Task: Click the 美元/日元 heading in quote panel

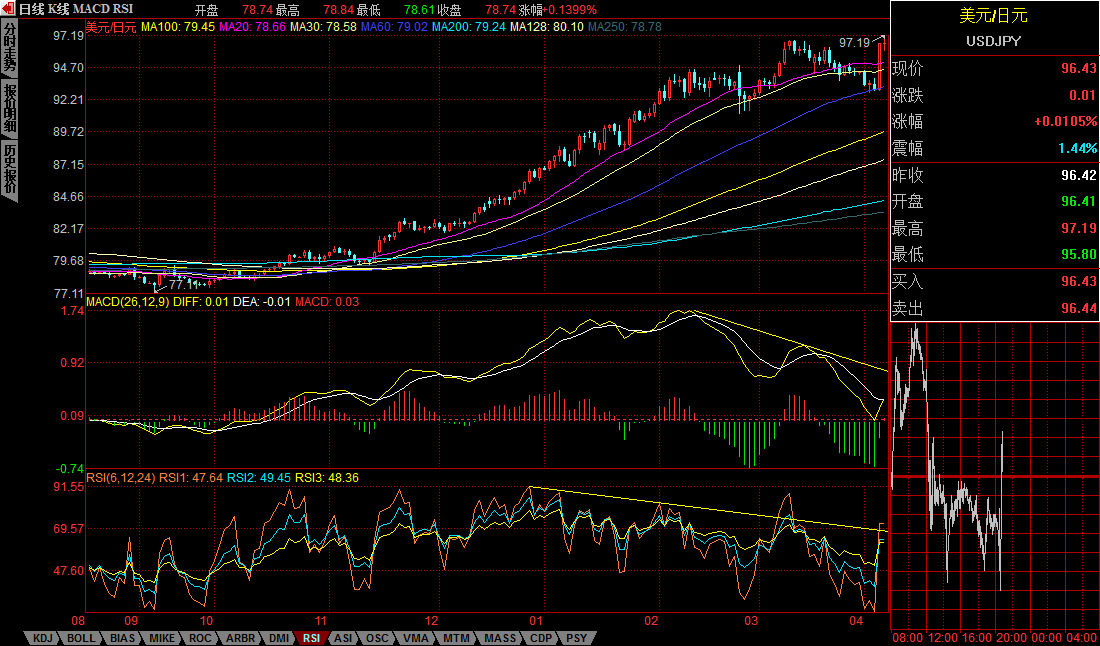Action: click(x=993, y=16)
